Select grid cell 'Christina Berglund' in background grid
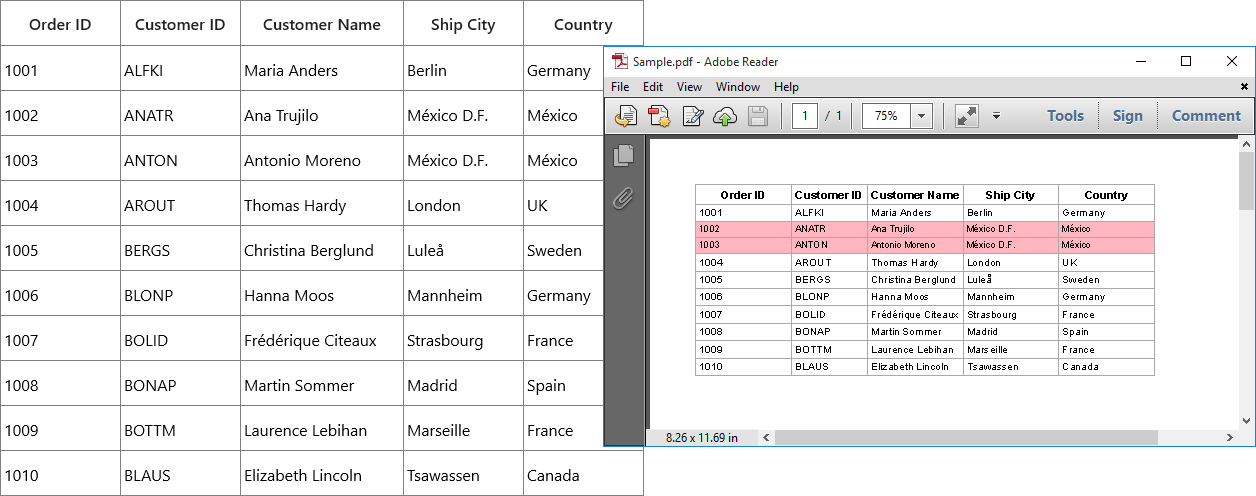 coord(322,250)
